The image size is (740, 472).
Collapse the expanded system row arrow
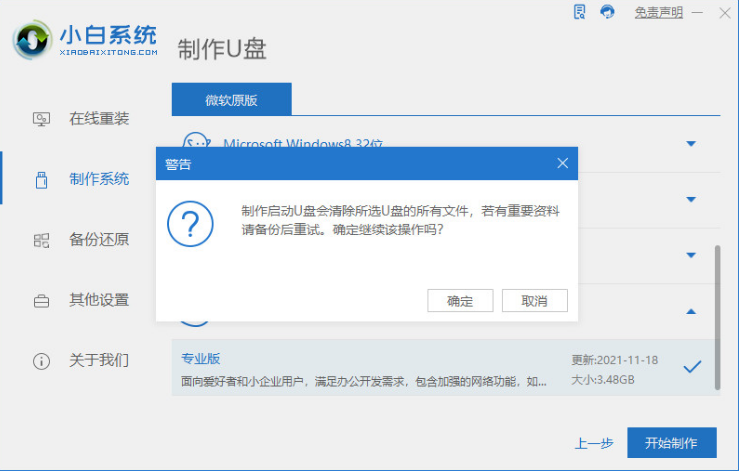tap(691, 311)
